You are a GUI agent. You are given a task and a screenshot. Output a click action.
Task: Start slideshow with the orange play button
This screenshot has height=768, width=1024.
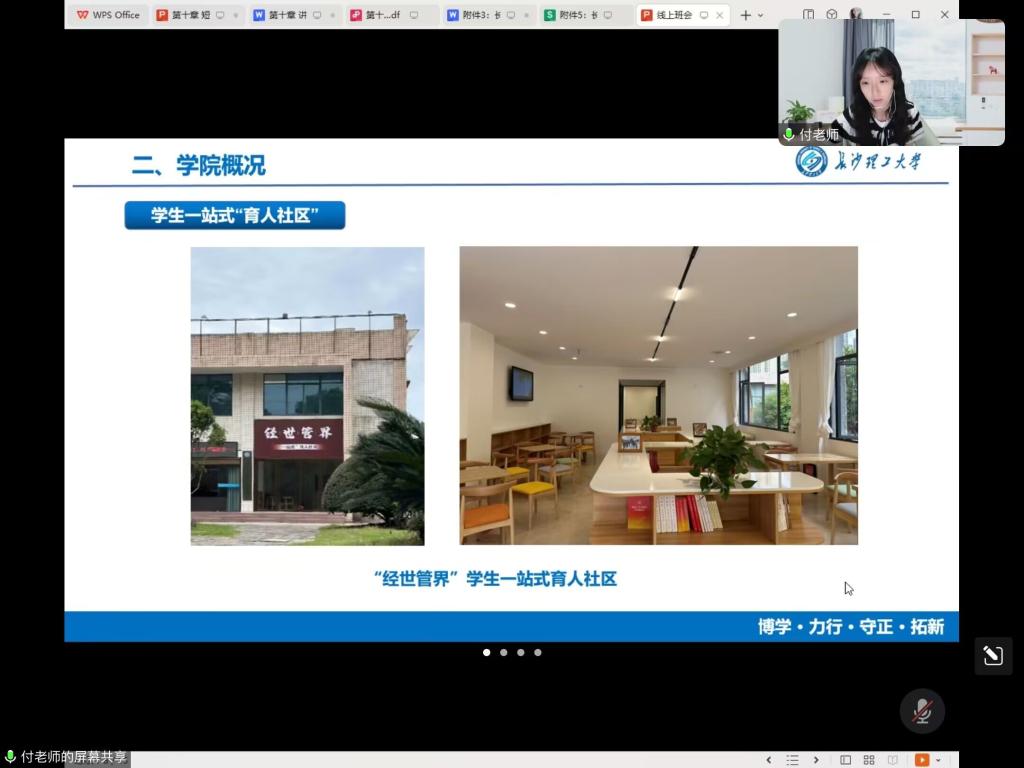[921, 760]
